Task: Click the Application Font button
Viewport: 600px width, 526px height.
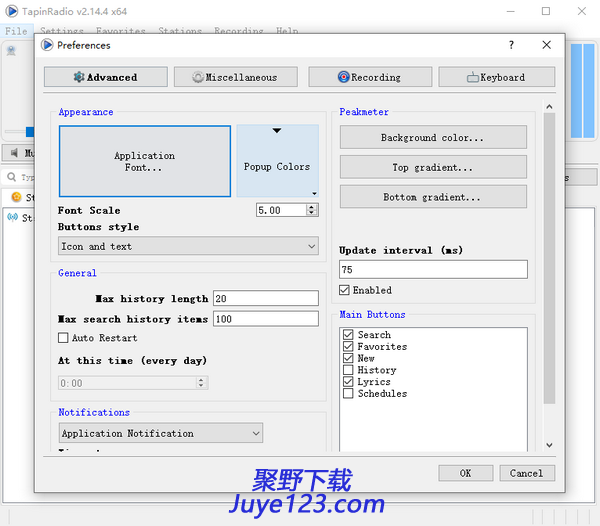Action: (145, 161)
